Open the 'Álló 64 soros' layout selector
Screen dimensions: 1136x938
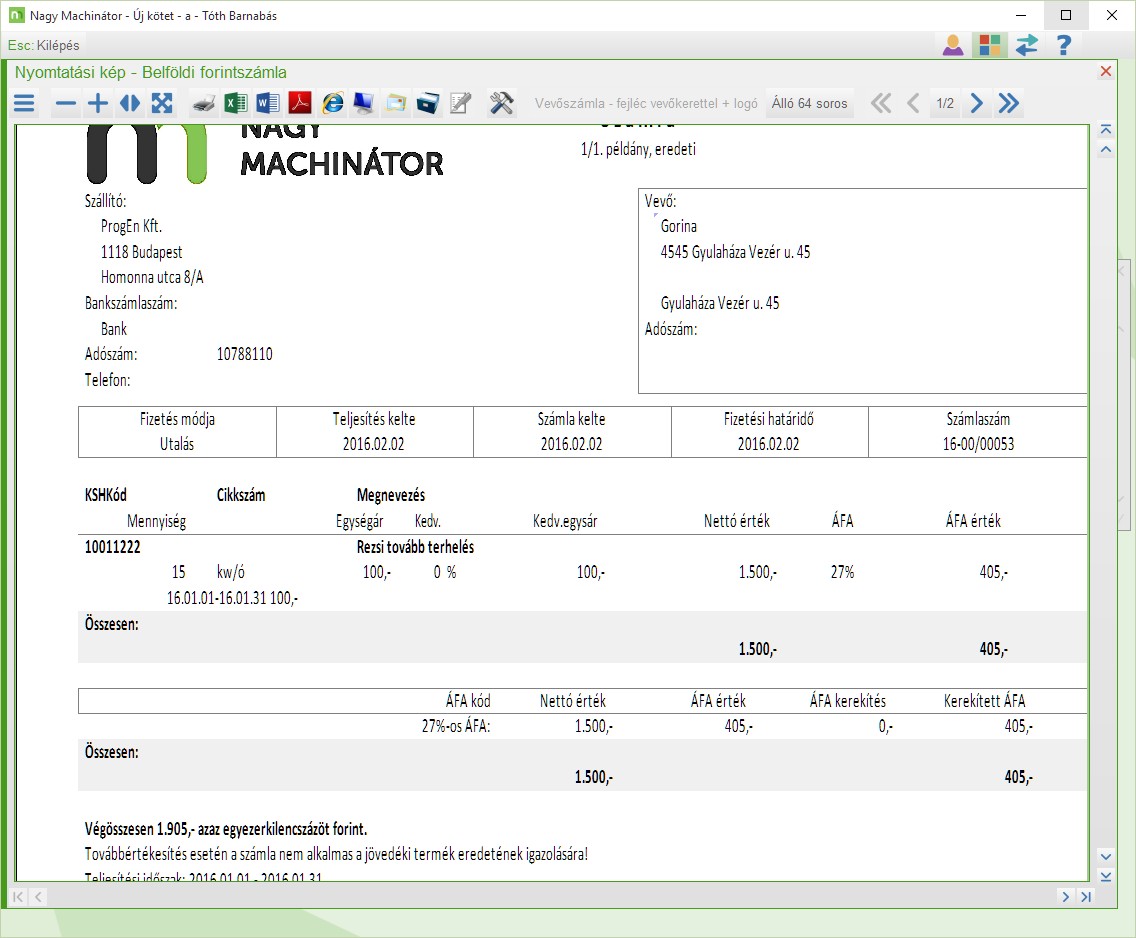(x=810, y=104)
